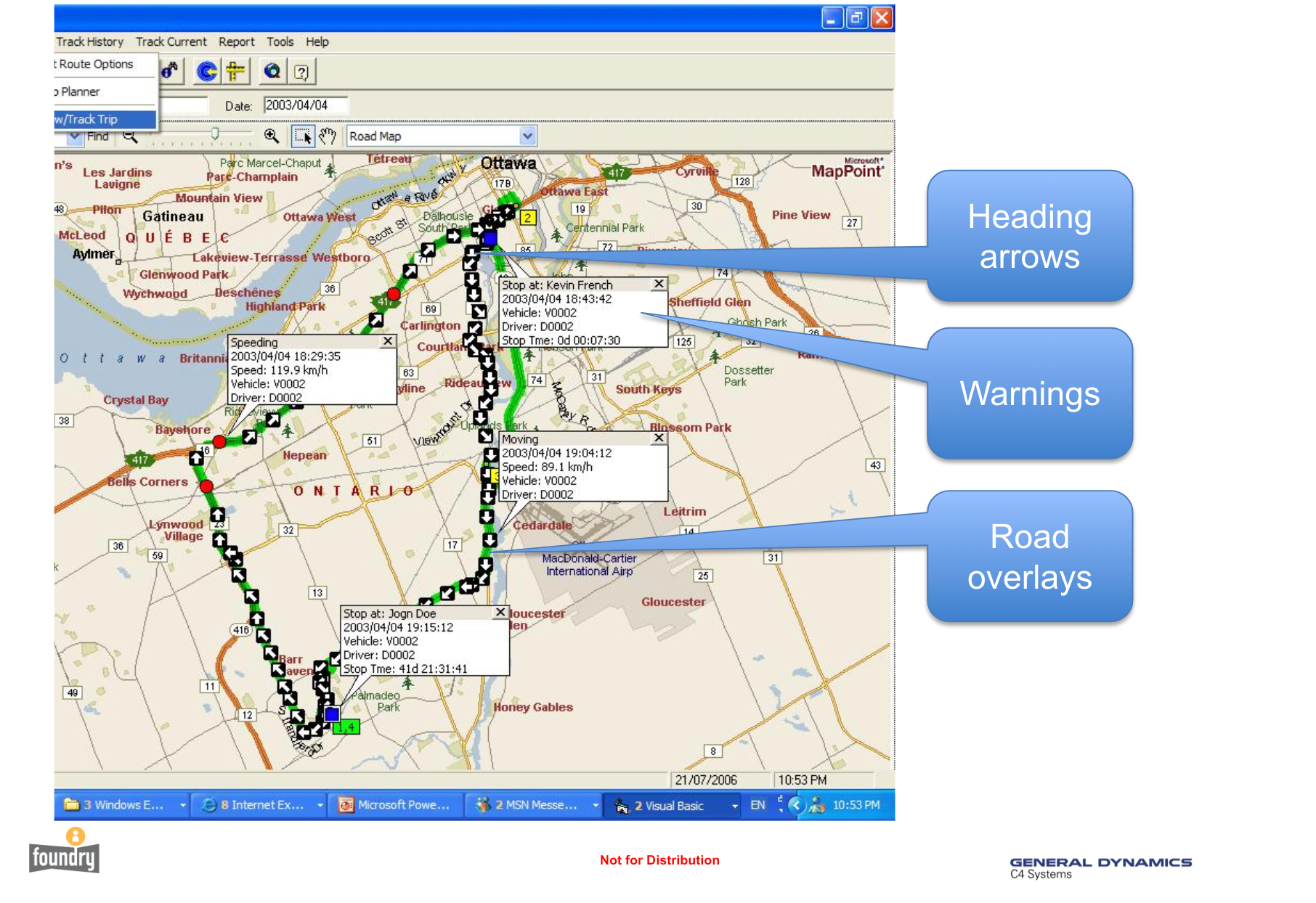This screenshot has width=1316, height=903.
Task: Restore the application window using restore button
Action: [x=857, y=17]
